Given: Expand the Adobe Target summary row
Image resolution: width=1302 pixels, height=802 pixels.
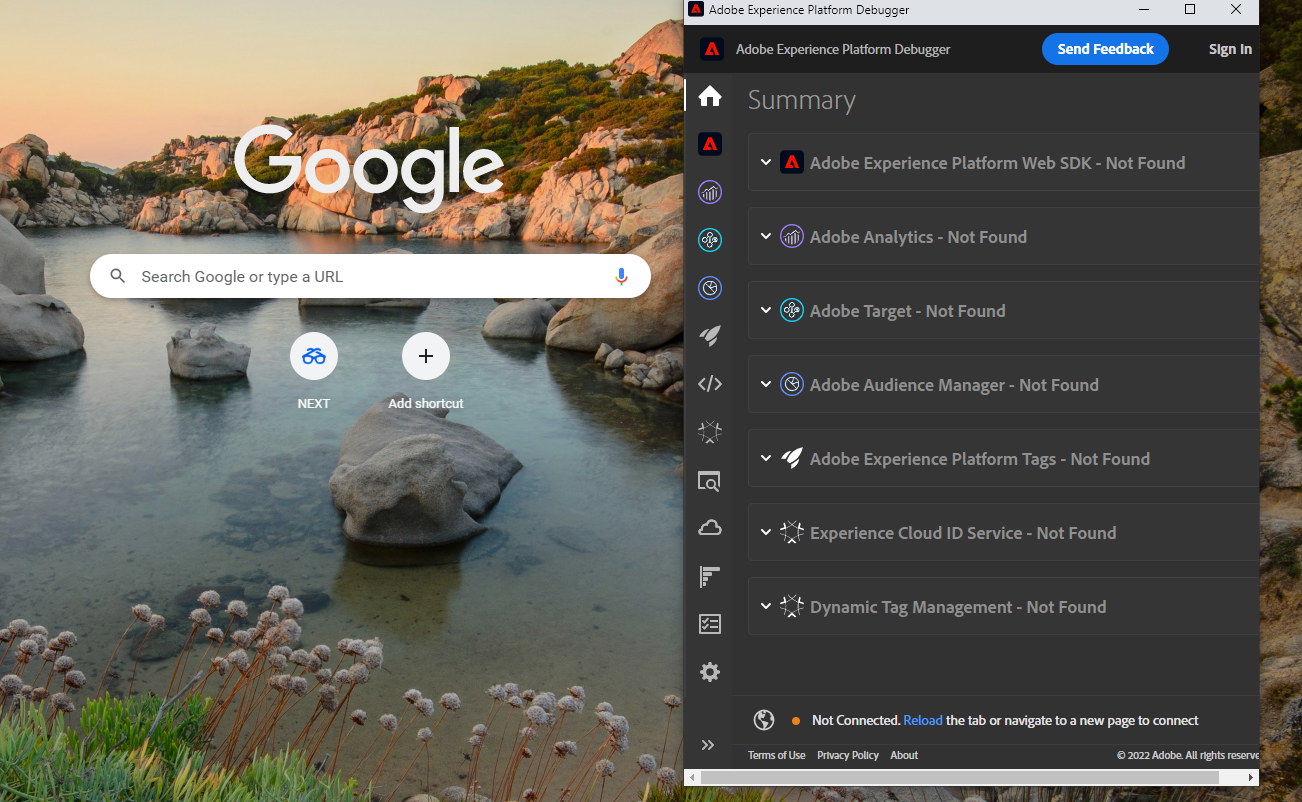Looking at the screenshot, I should 766,311.
